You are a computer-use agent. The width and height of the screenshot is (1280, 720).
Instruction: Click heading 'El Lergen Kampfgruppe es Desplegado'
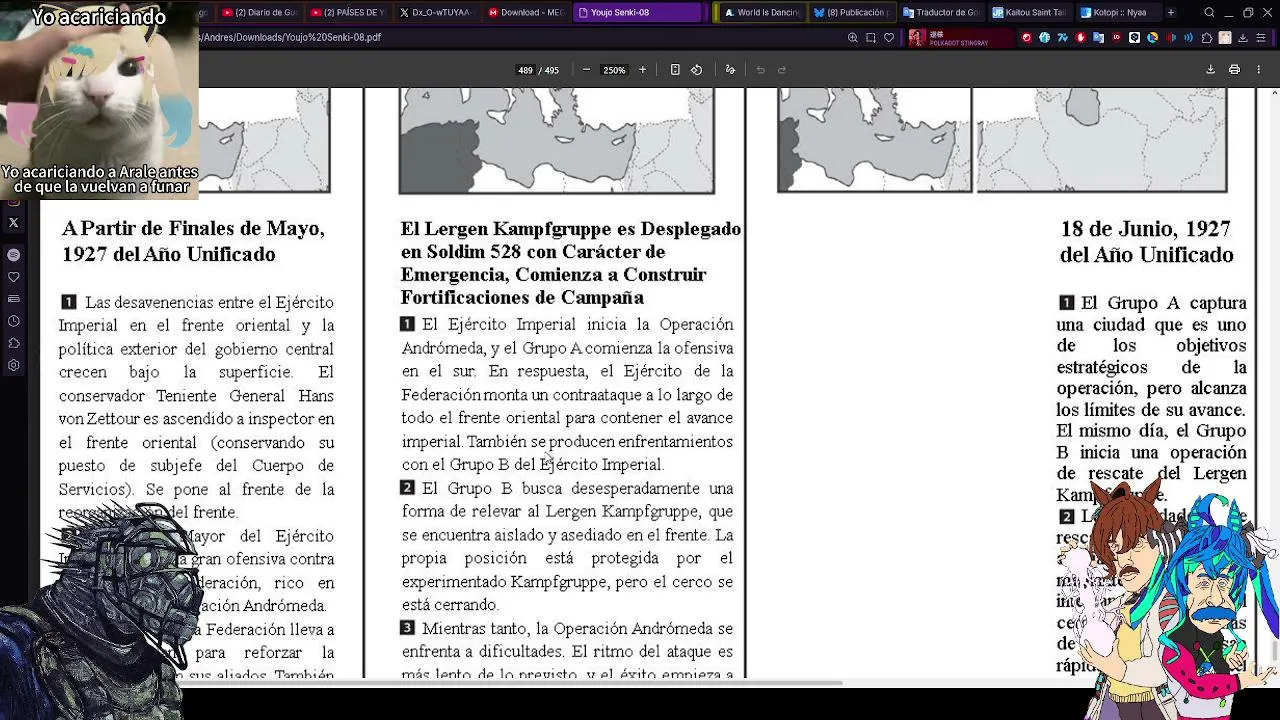[x=570, y=229]
